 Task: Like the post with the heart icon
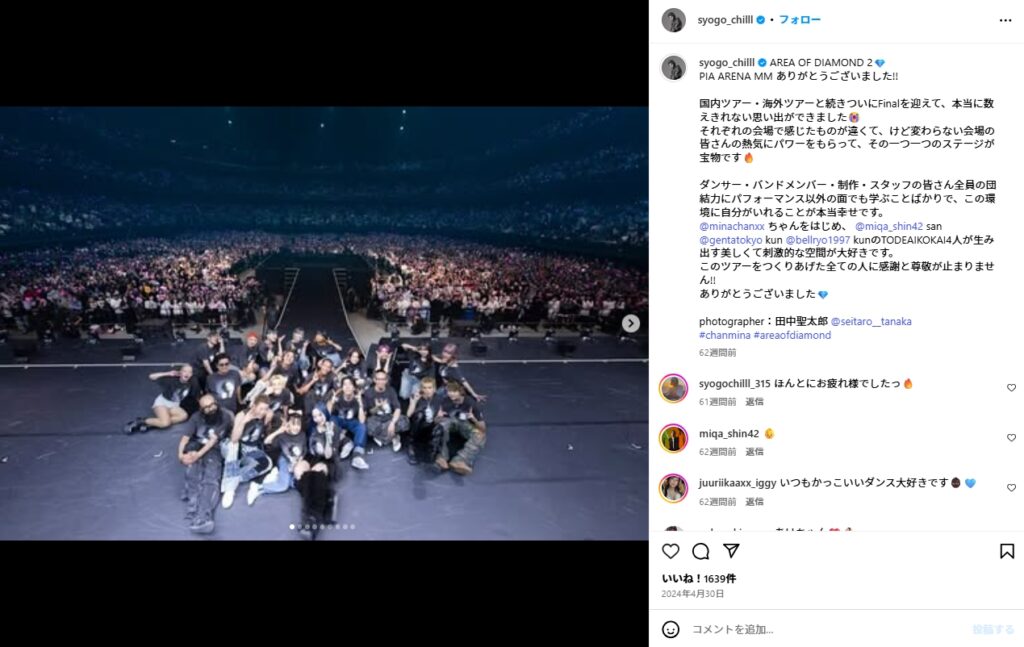(671, 551)
